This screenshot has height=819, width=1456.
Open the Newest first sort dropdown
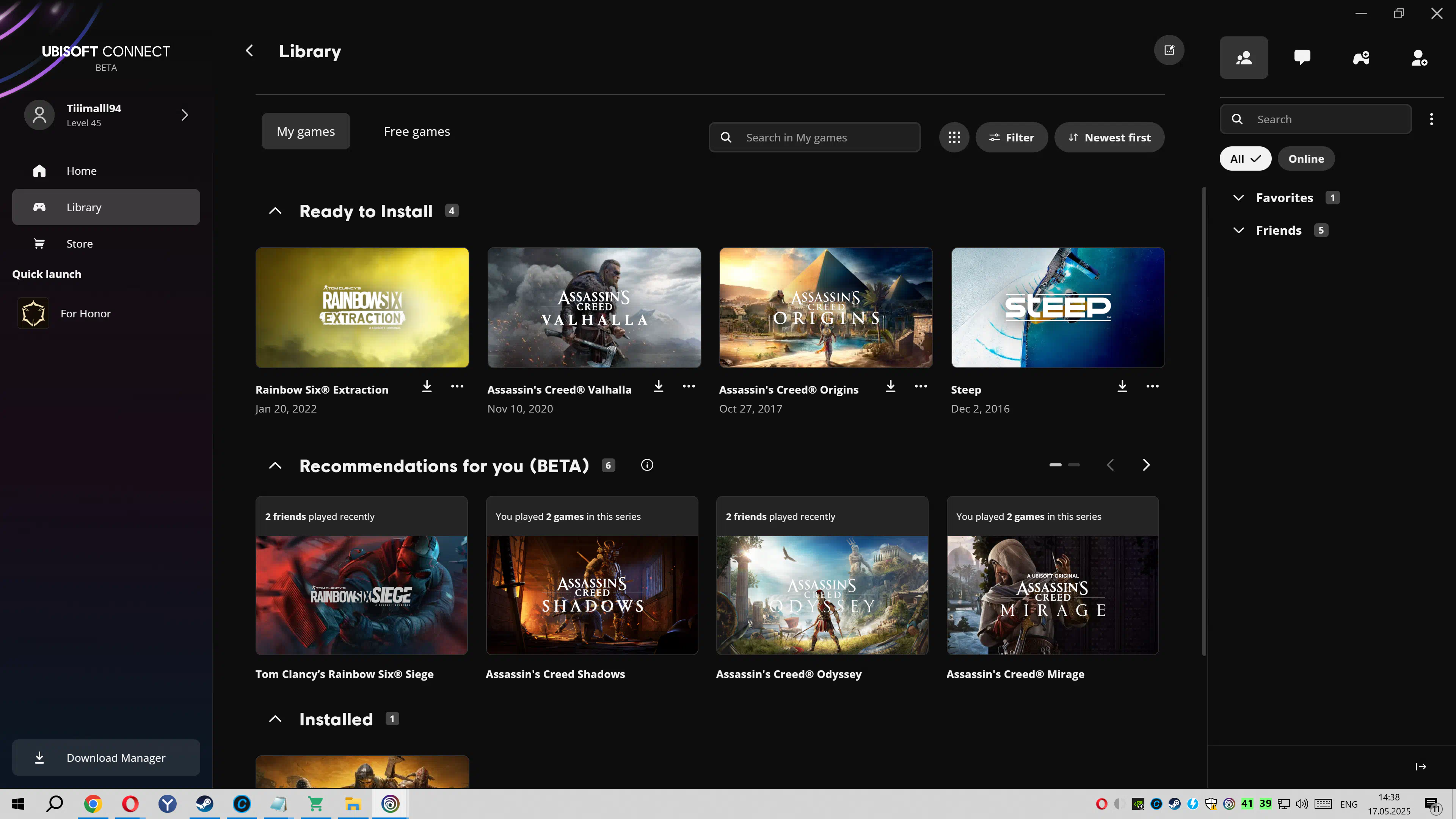click(1109, 137)
